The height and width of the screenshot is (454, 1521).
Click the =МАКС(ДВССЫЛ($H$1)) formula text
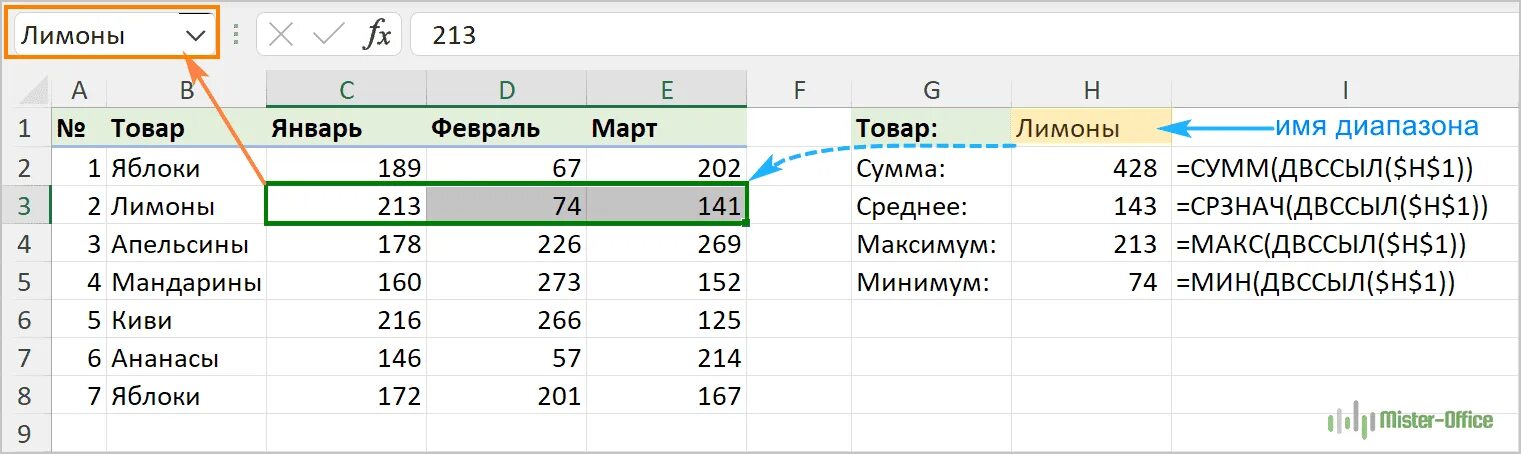coord(1322,244)
